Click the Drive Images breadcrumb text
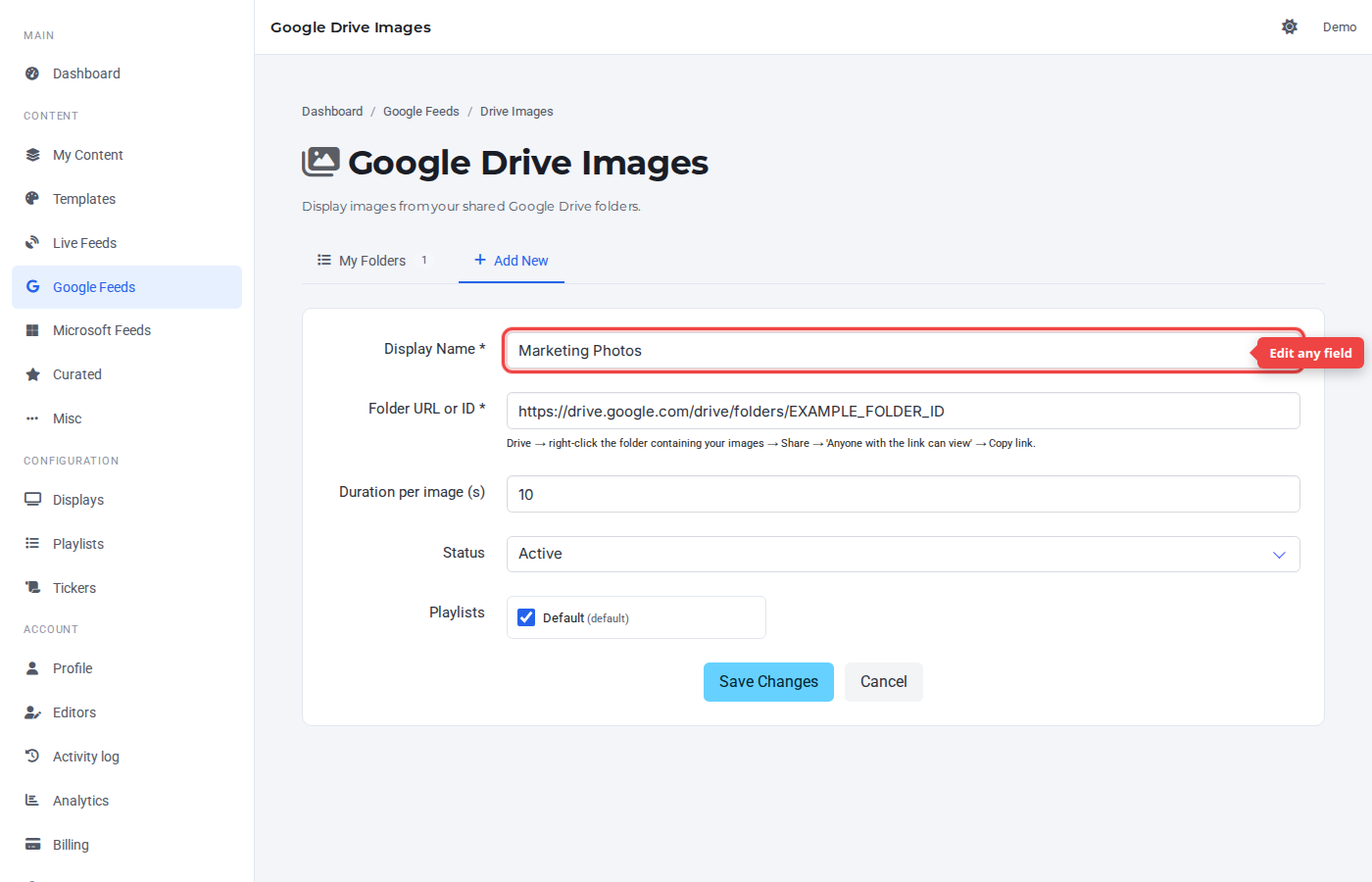Viewport: 1372px width, 882px height. 516,112
